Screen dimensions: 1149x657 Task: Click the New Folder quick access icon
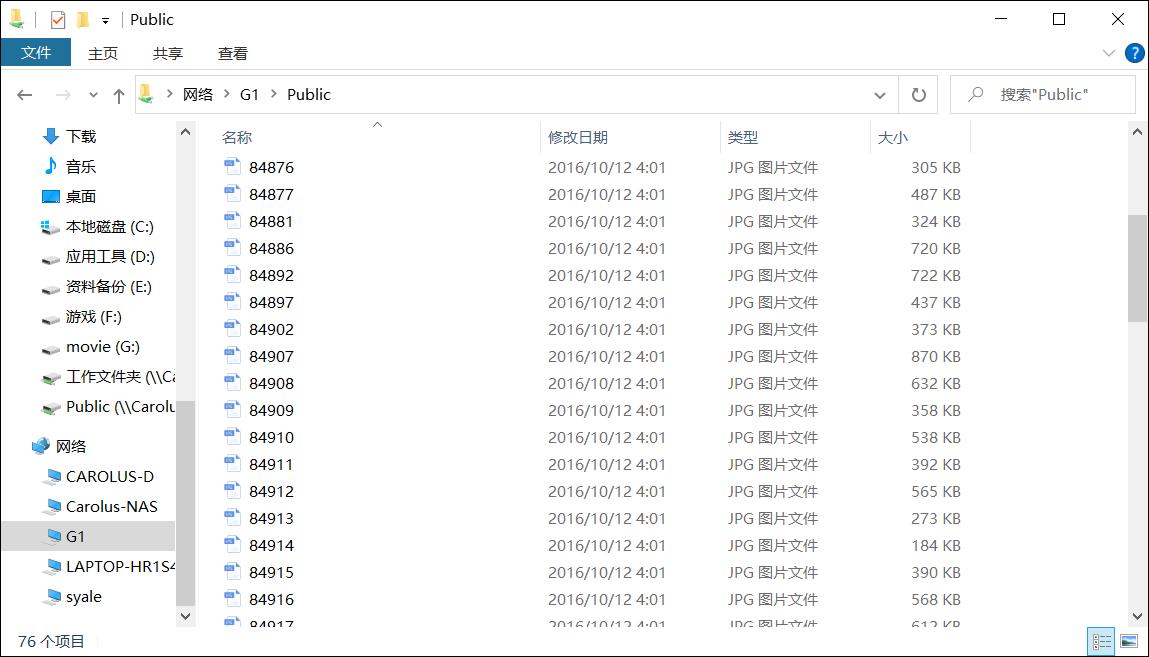(x=83, y=20)
